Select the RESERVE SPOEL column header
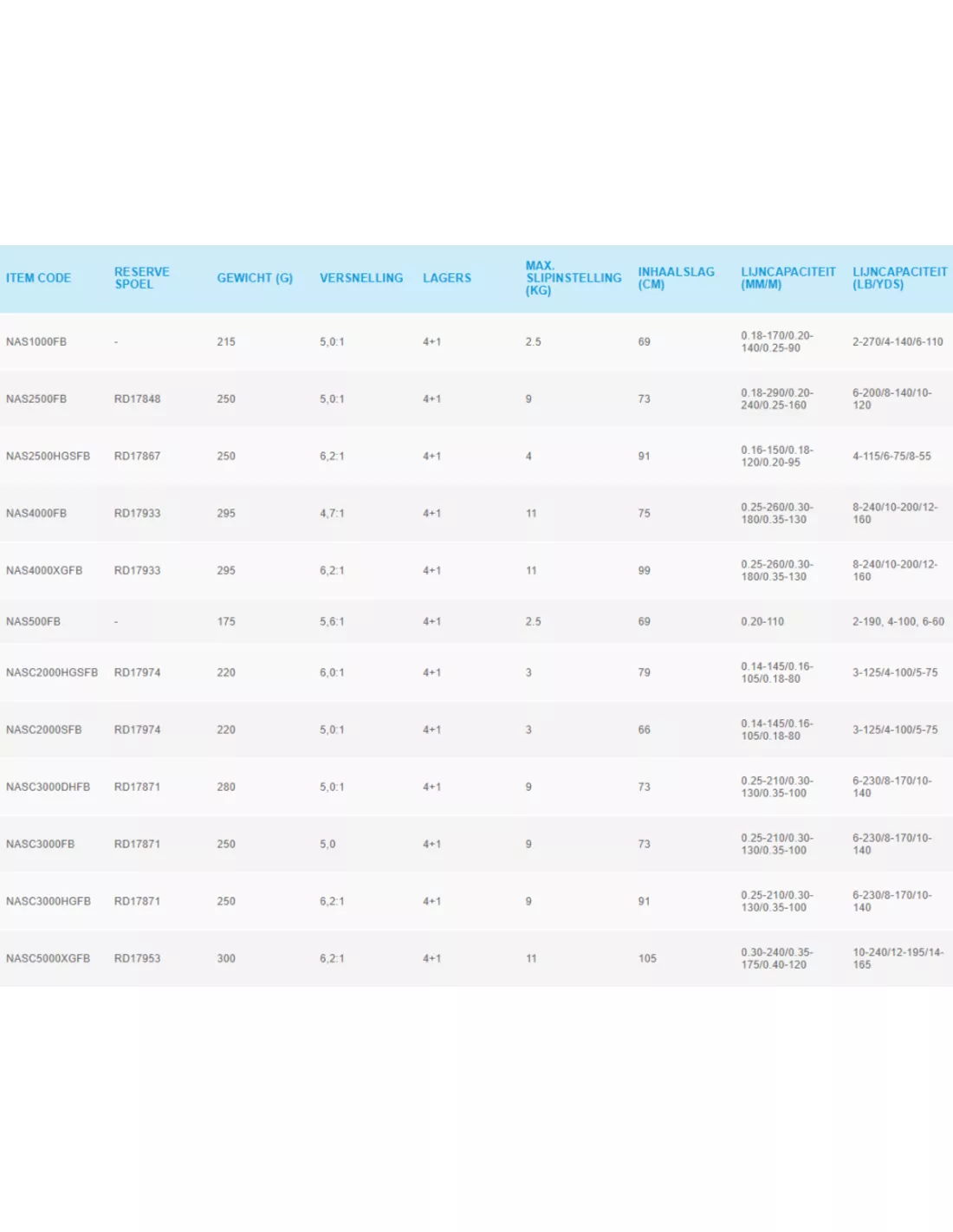 (x=141, y=278)
